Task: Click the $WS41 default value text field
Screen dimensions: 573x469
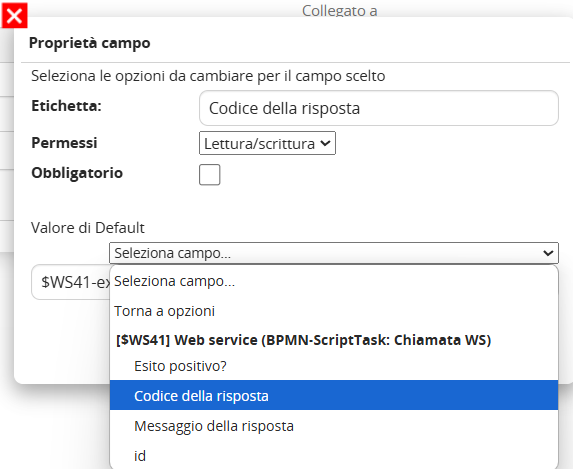Action: click(x=71, y=282)
